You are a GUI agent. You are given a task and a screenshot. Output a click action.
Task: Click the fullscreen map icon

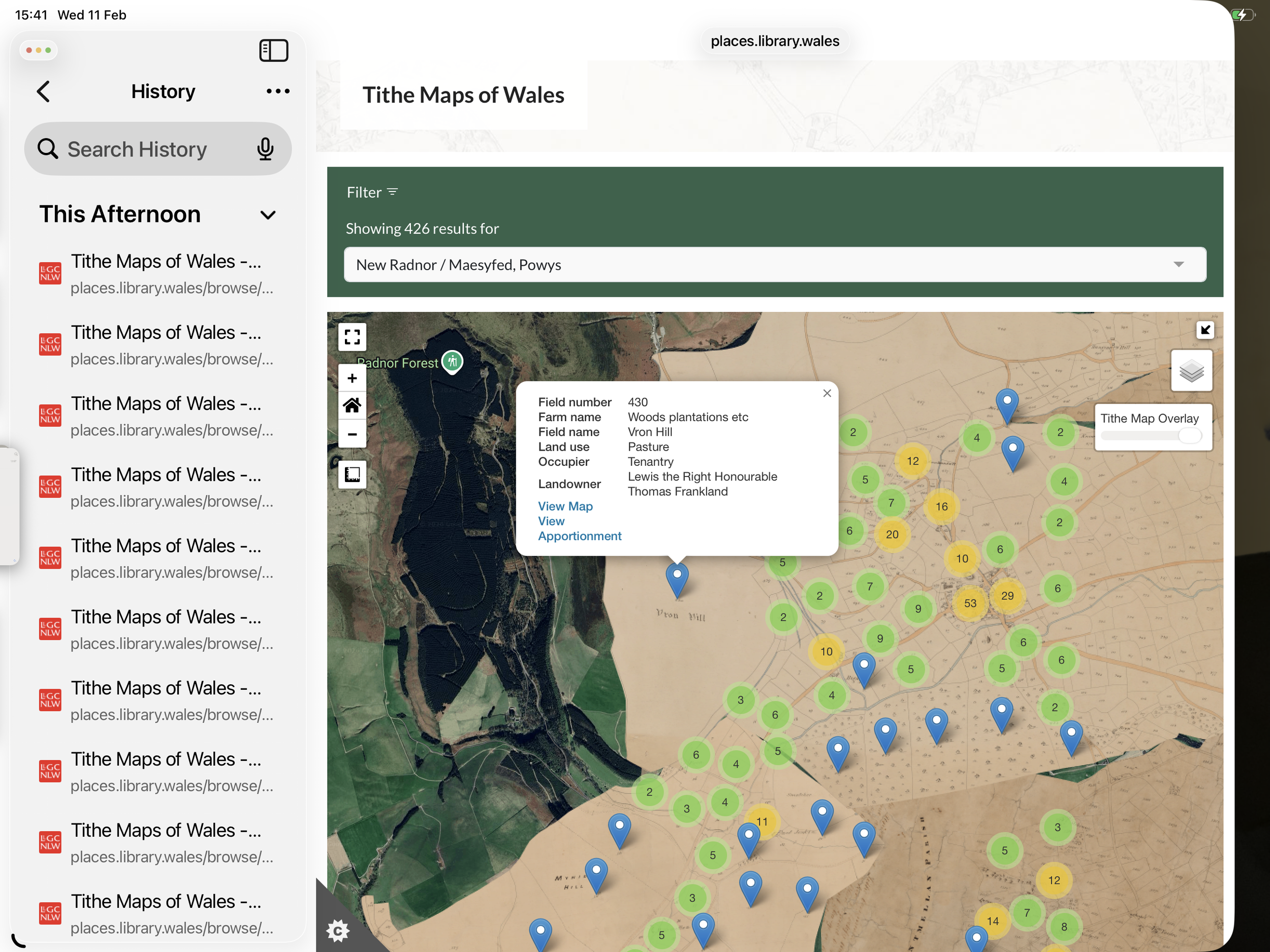point(352,337)
